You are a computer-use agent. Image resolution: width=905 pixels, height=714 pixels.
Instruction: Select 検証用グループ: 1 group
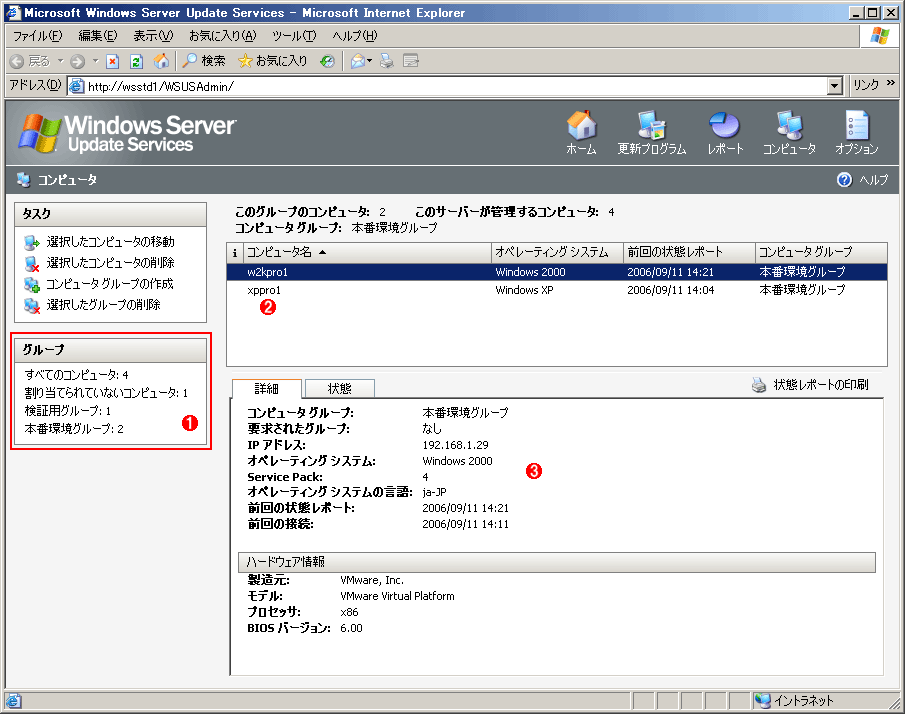pyautogui.click(x=68, y=411)
